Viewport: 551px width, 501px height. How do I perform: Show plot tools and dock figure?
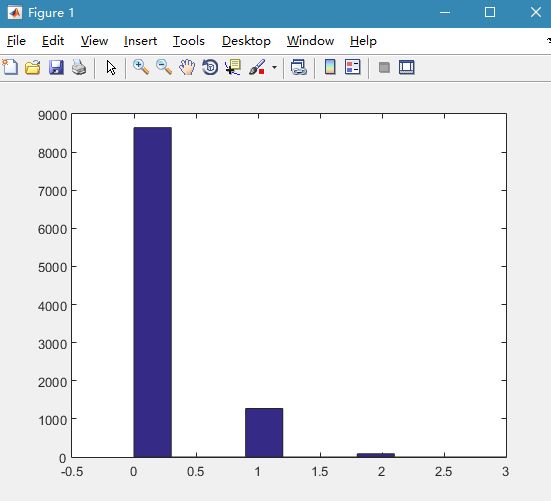pos(407,67)
